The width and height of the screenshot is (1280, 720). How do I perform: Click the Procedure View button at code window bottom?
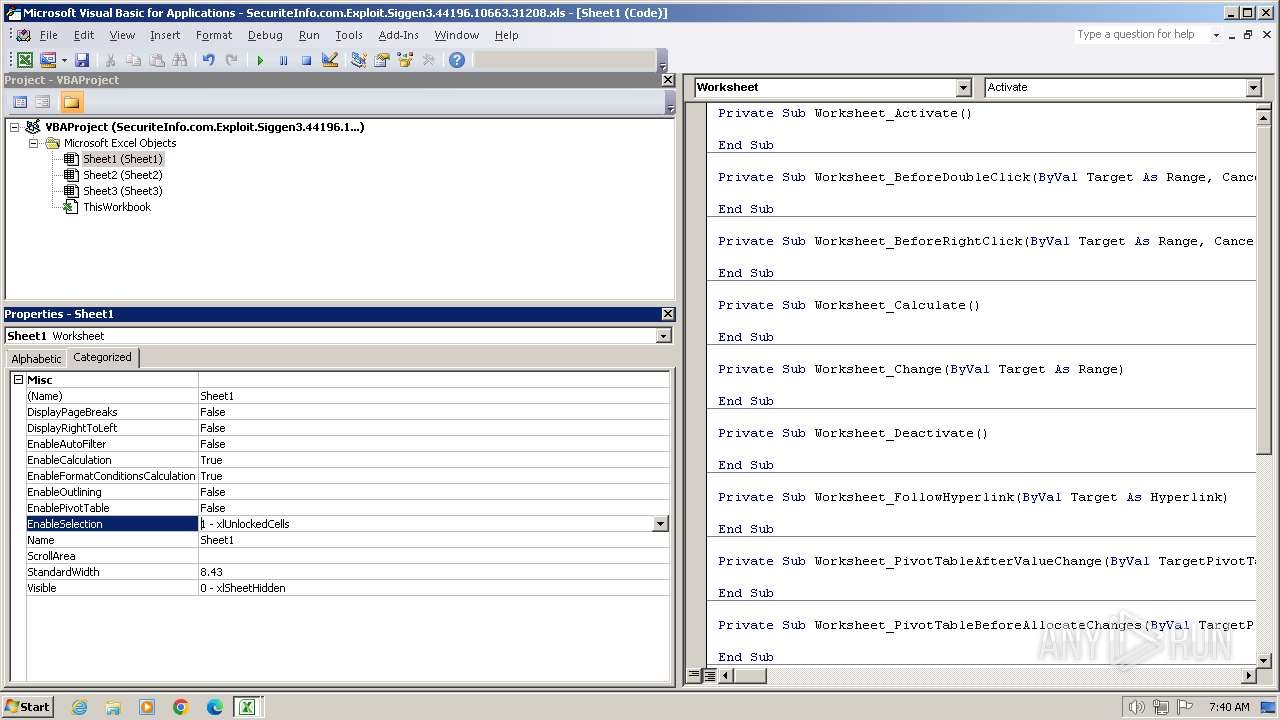click(x=694, y=675)
